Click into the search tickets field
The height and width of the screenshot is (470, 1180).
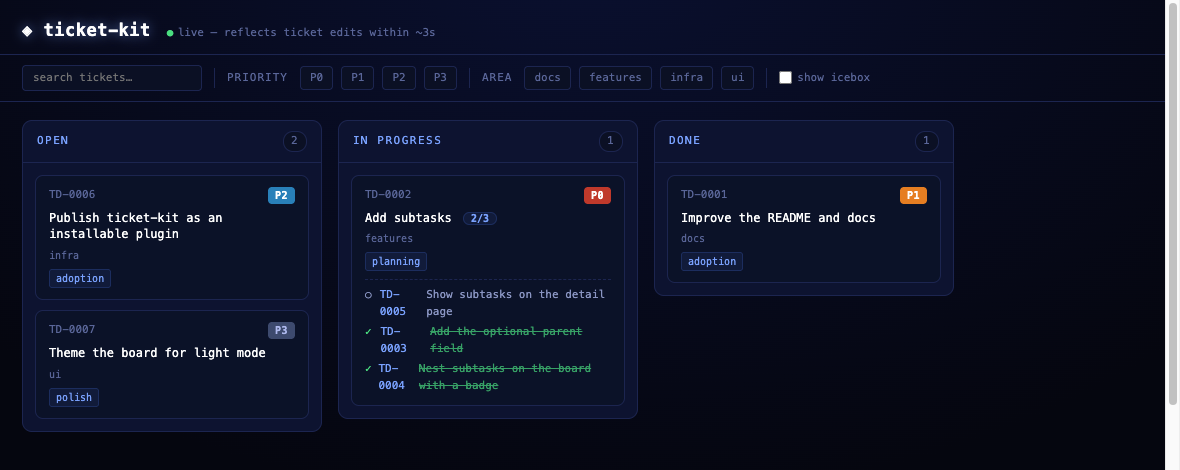112,77
